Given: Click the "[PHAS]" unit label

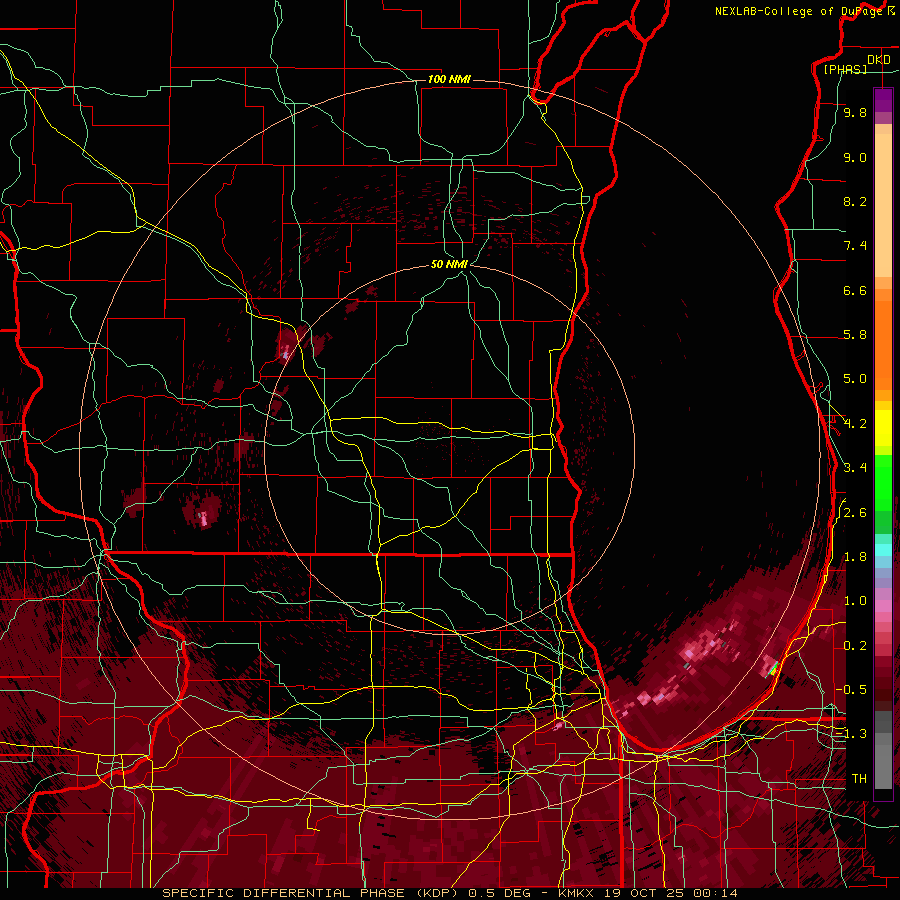Looking at the screenshot, I should (x=845, y=69).
